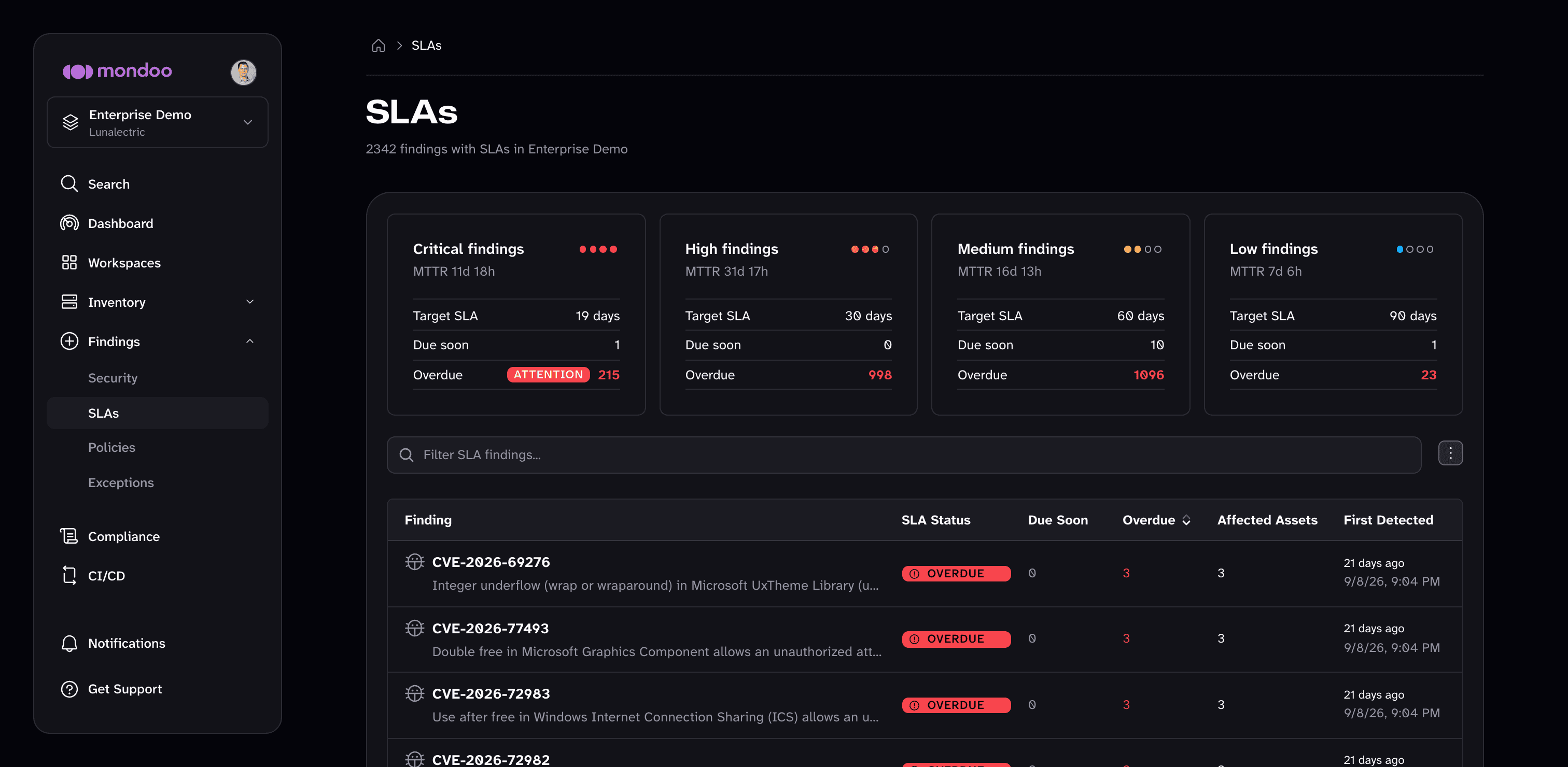Click the CI/CD icon
Viewport: 1568px width, 767px height.
[69, 575]
